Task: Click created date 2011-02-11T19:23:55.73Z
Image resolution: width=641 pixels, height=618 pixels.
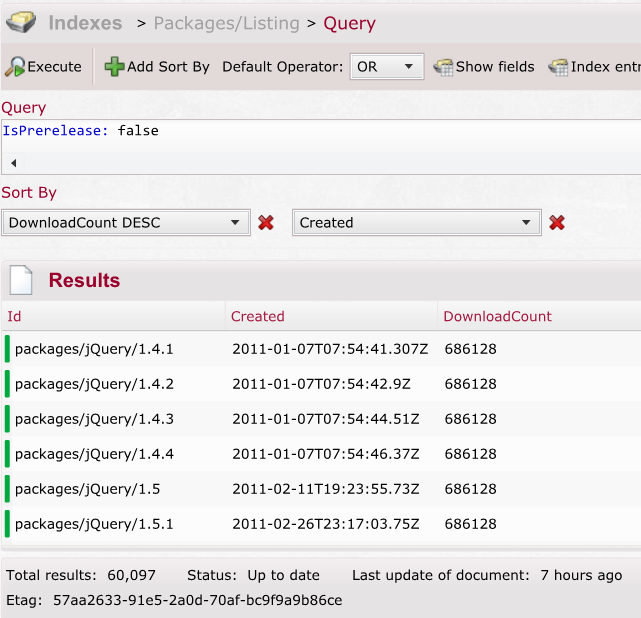Action: pyautogui.click(x=325, y=489)
